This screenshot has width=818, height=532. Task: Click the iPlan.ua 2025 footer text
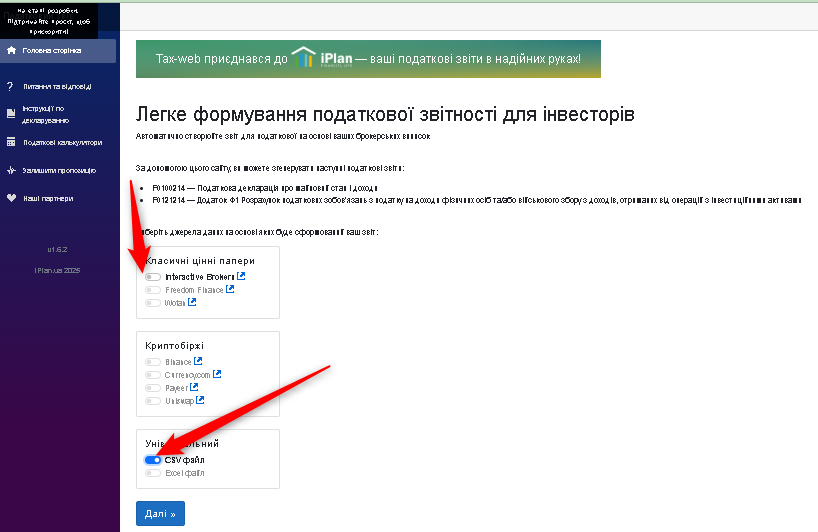tap(57, 270)
